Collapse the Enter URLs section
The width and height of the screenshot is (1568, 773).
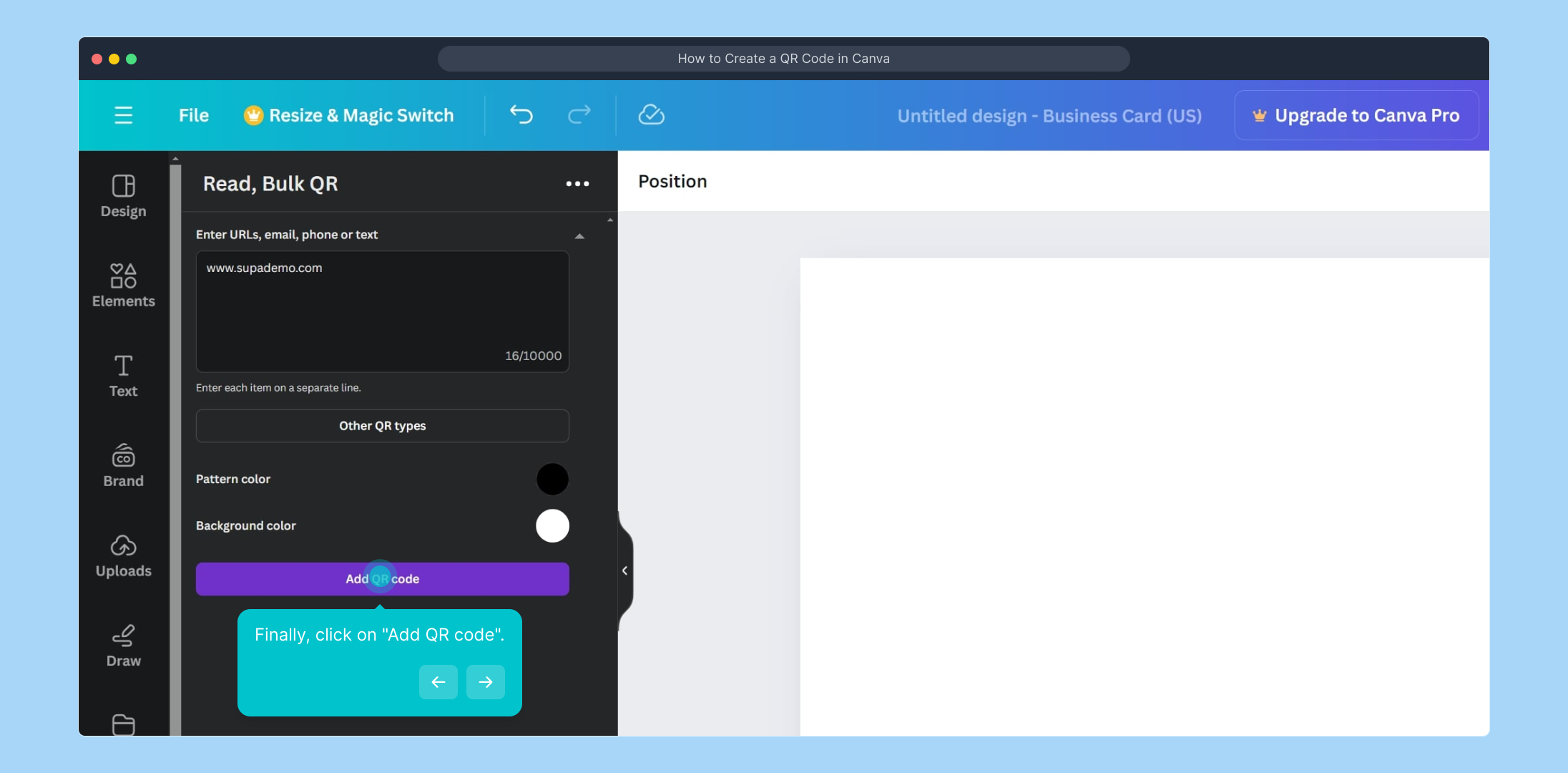tap(579, 235)
